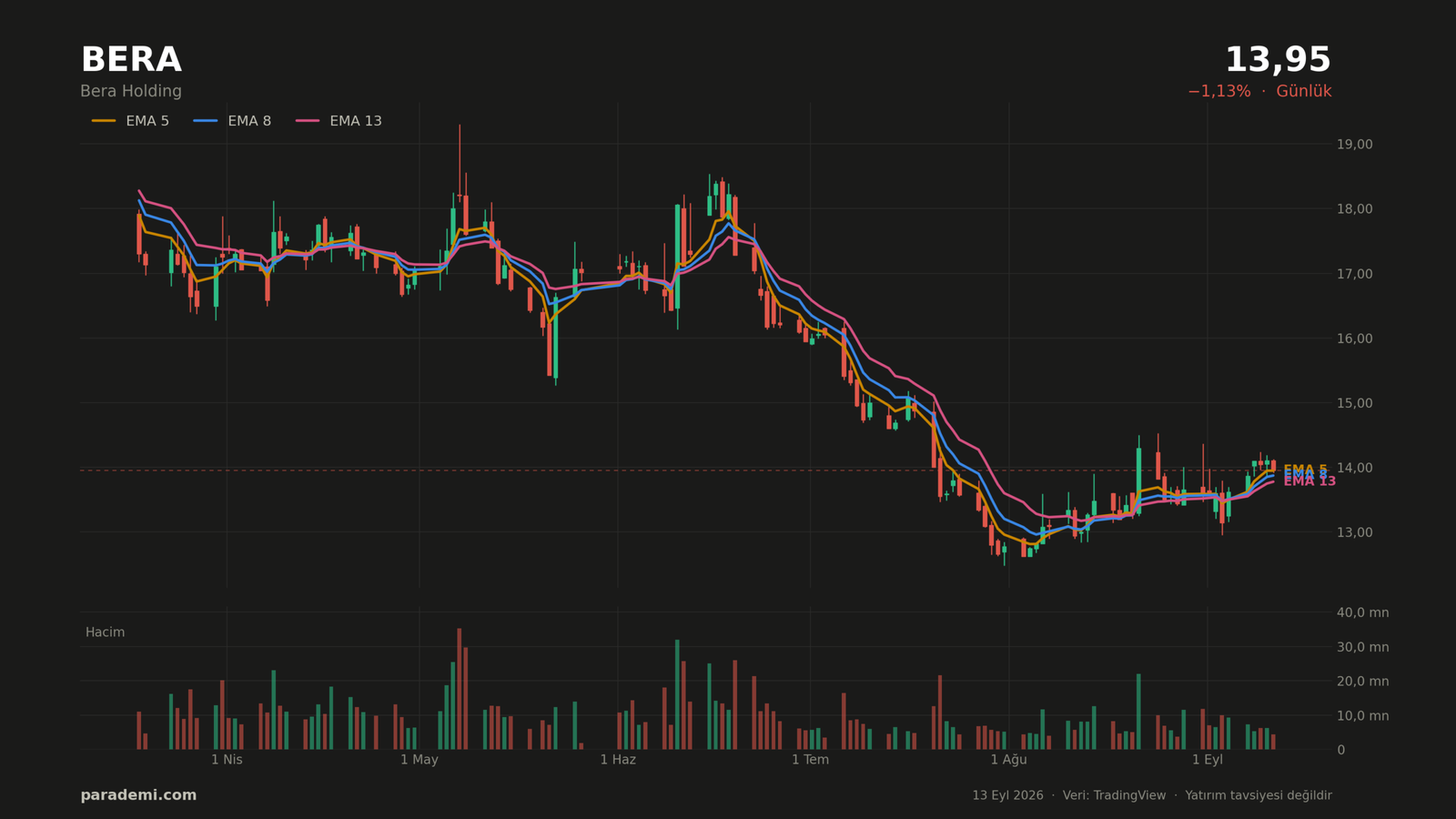Viewport: 1456px width, 819px height.
Task: Click the 1 Nis date label
Action: pos(227,760)
